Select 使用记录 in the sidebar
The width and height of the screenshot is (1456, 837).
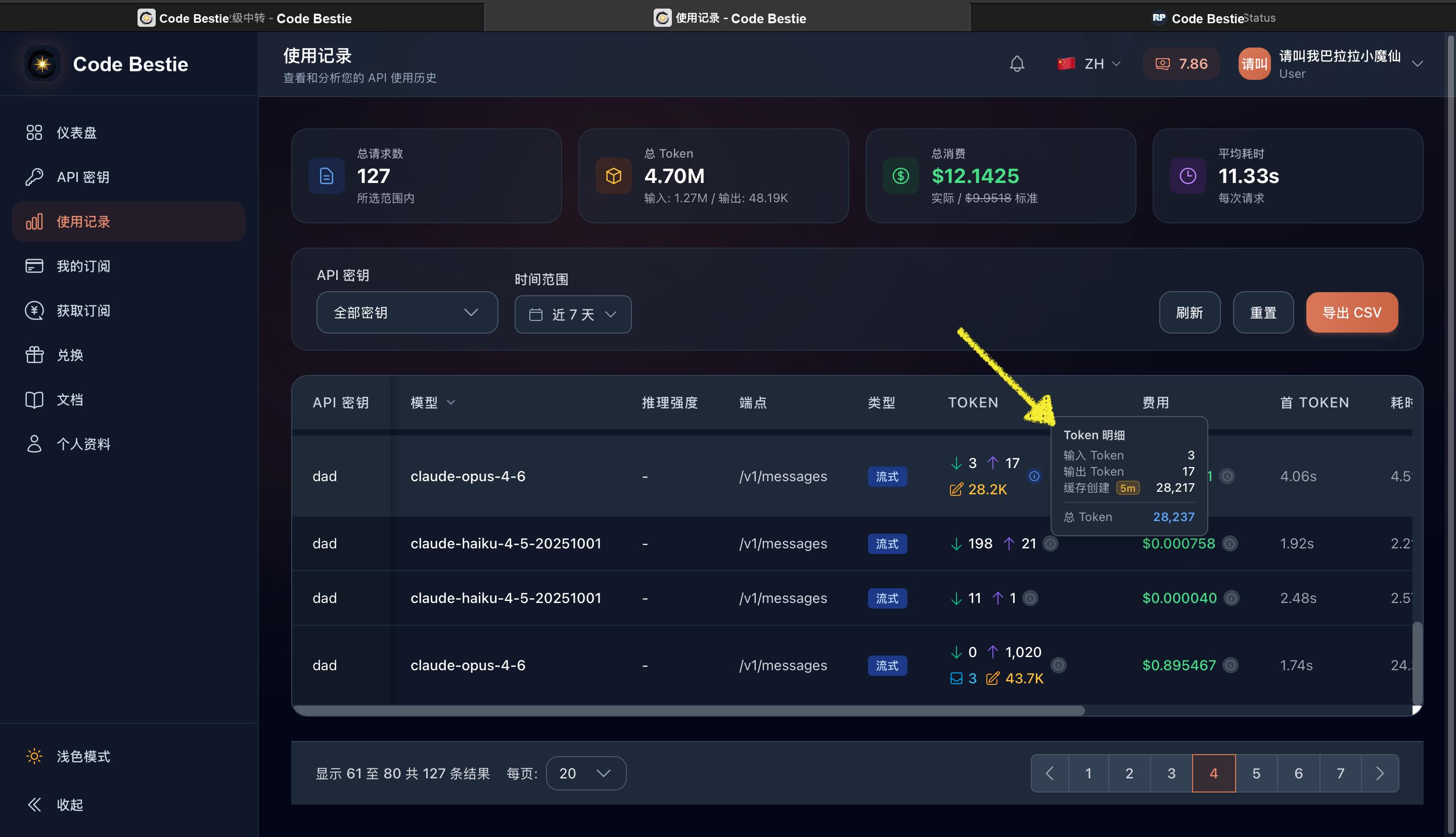click(x=129, y=221)
